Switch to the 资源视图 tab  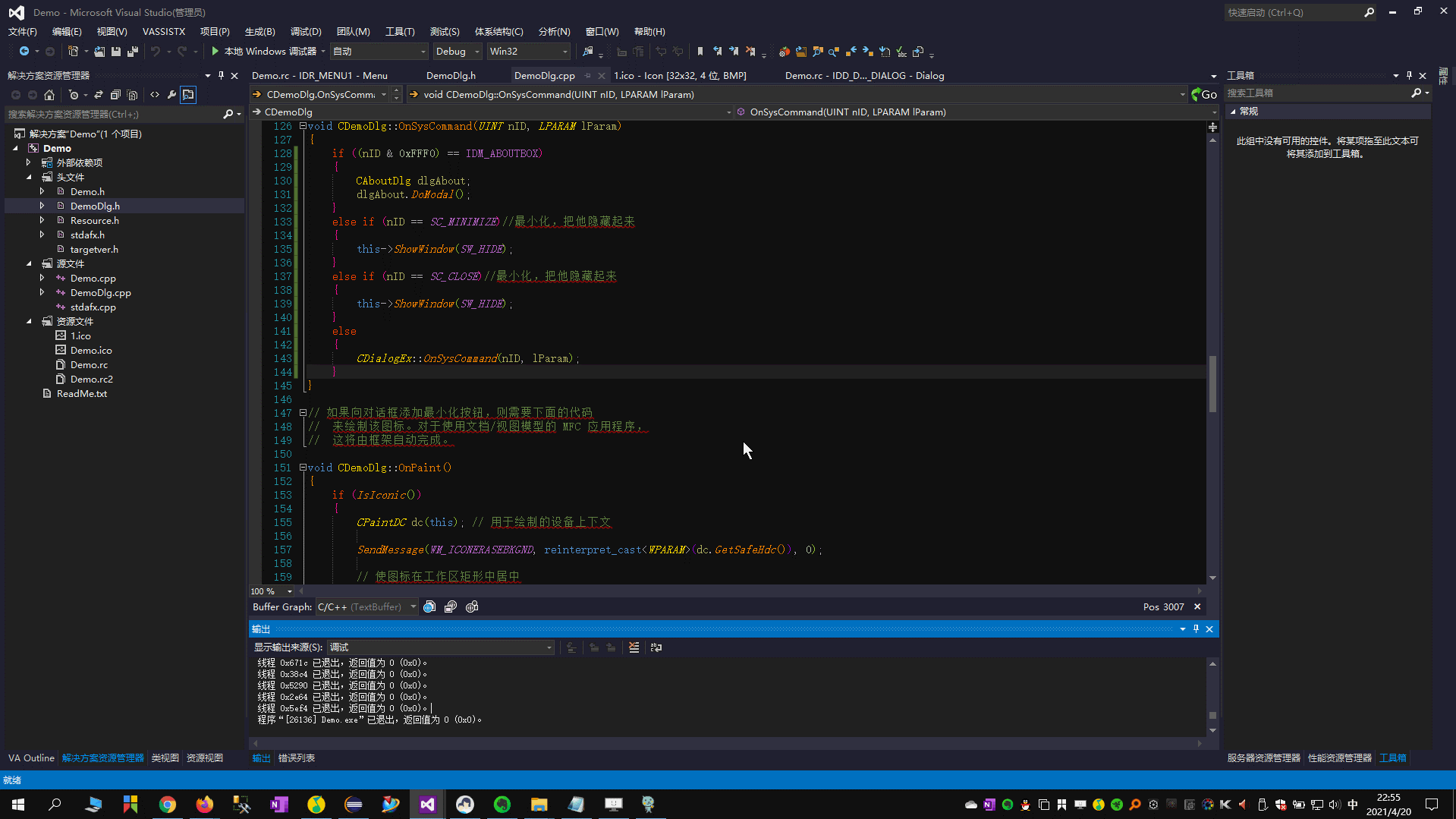[205, 758]
